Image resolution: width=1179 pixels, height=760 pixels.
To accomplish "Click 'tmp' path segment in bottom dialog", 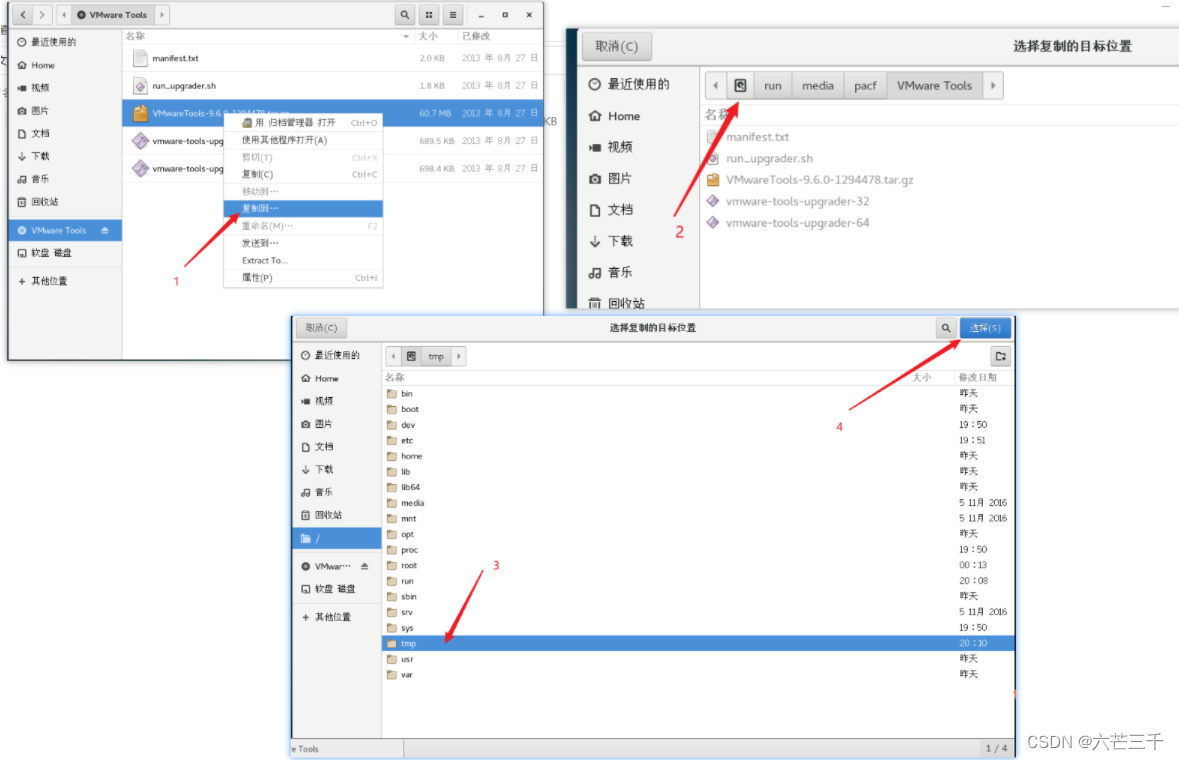I will point(436,356).
